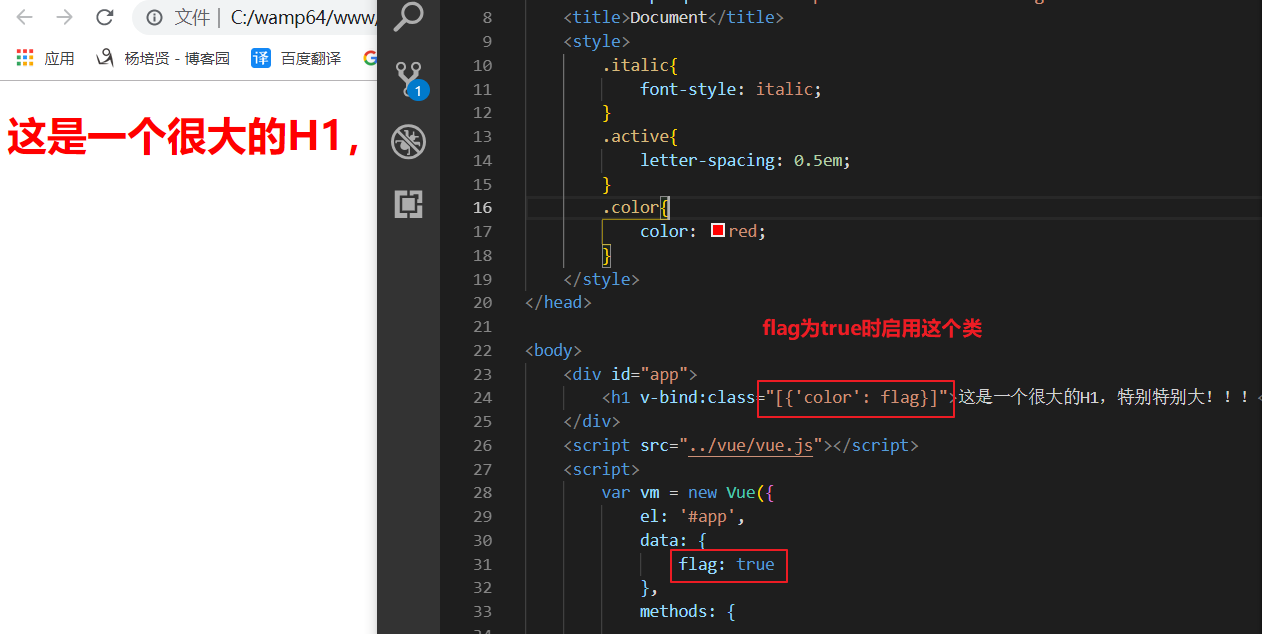This screenshot has height=634, width=1262.
Task: Click the el: '#app' line
Action: 692,516
